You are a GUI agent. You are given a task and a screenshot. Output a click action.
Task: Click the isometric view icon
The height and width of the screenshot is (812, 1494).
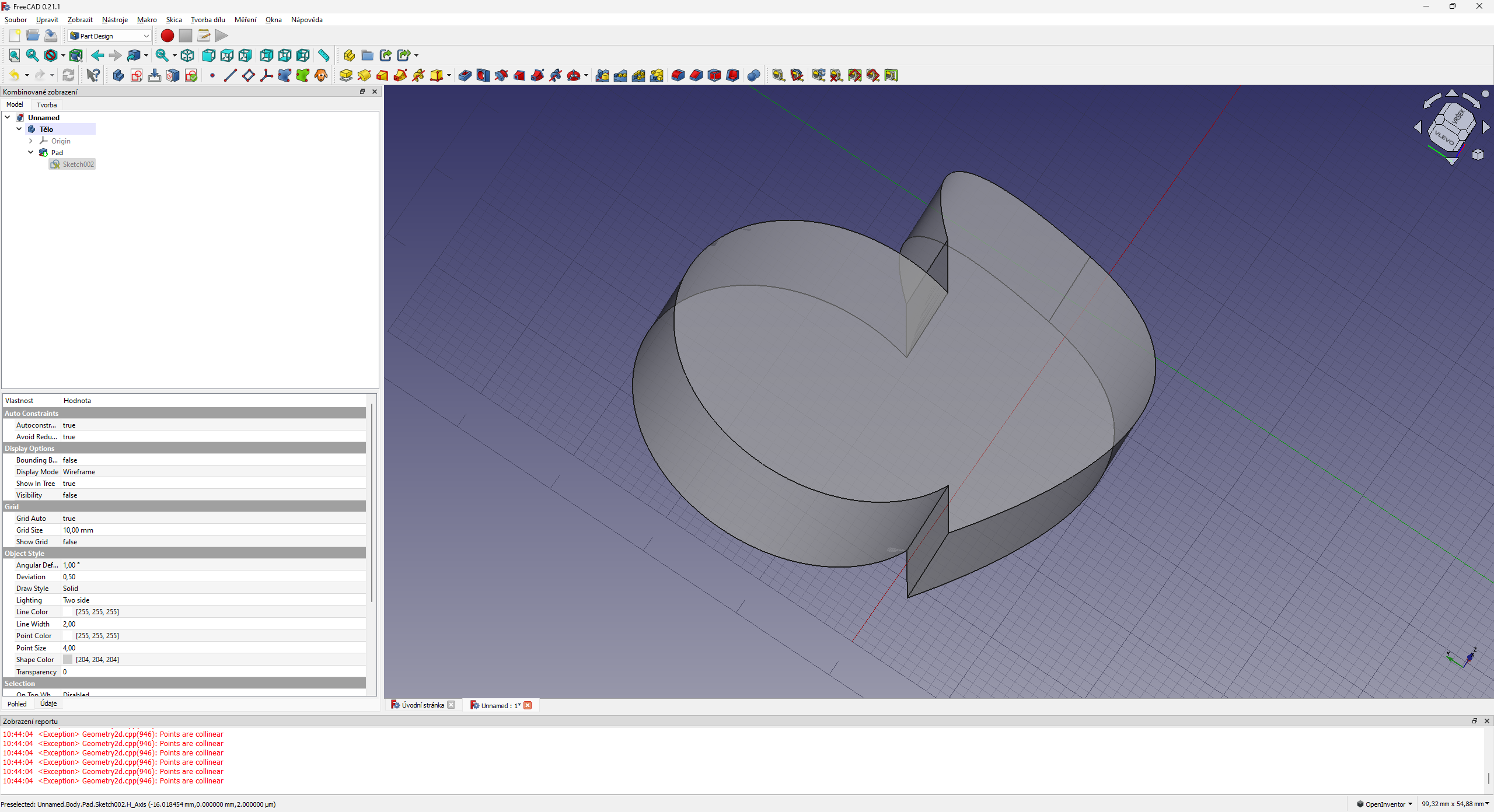point(187,55)
